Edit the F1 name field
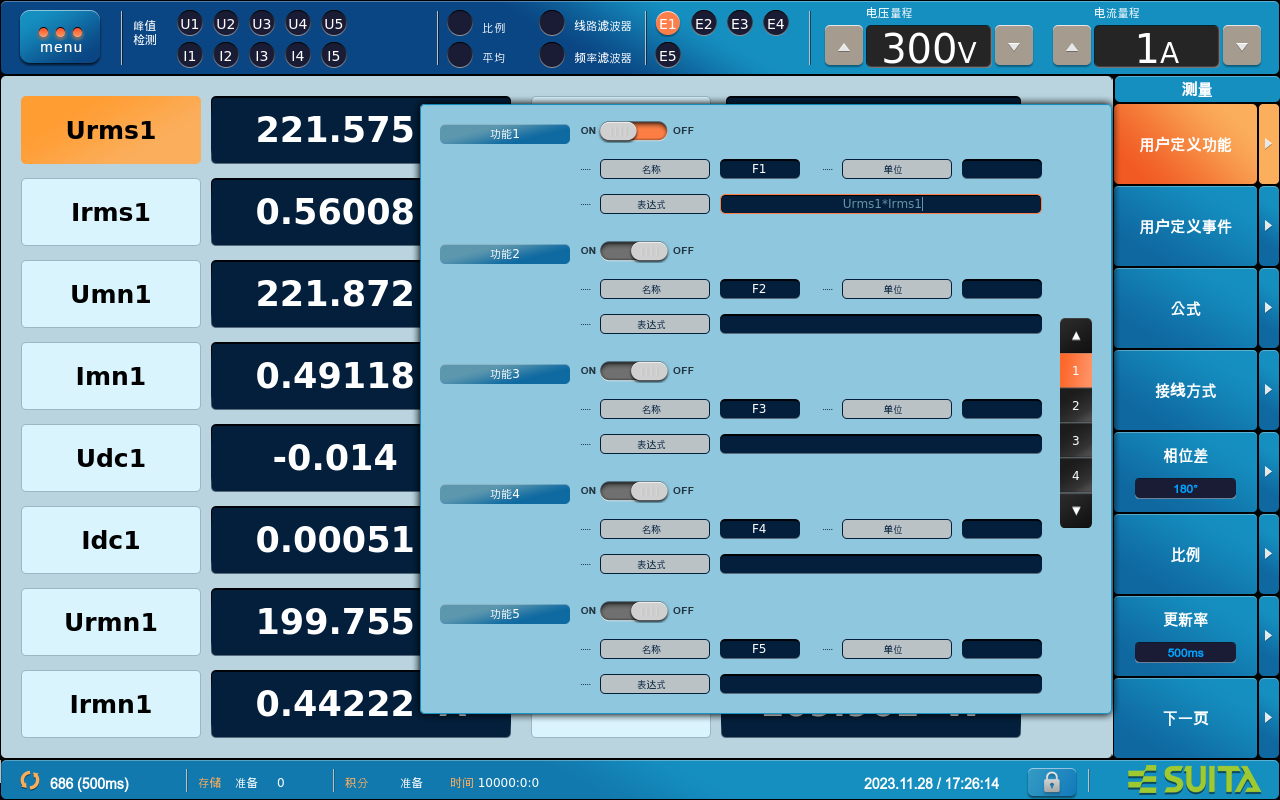The image size is (1280, 800). 760,169
